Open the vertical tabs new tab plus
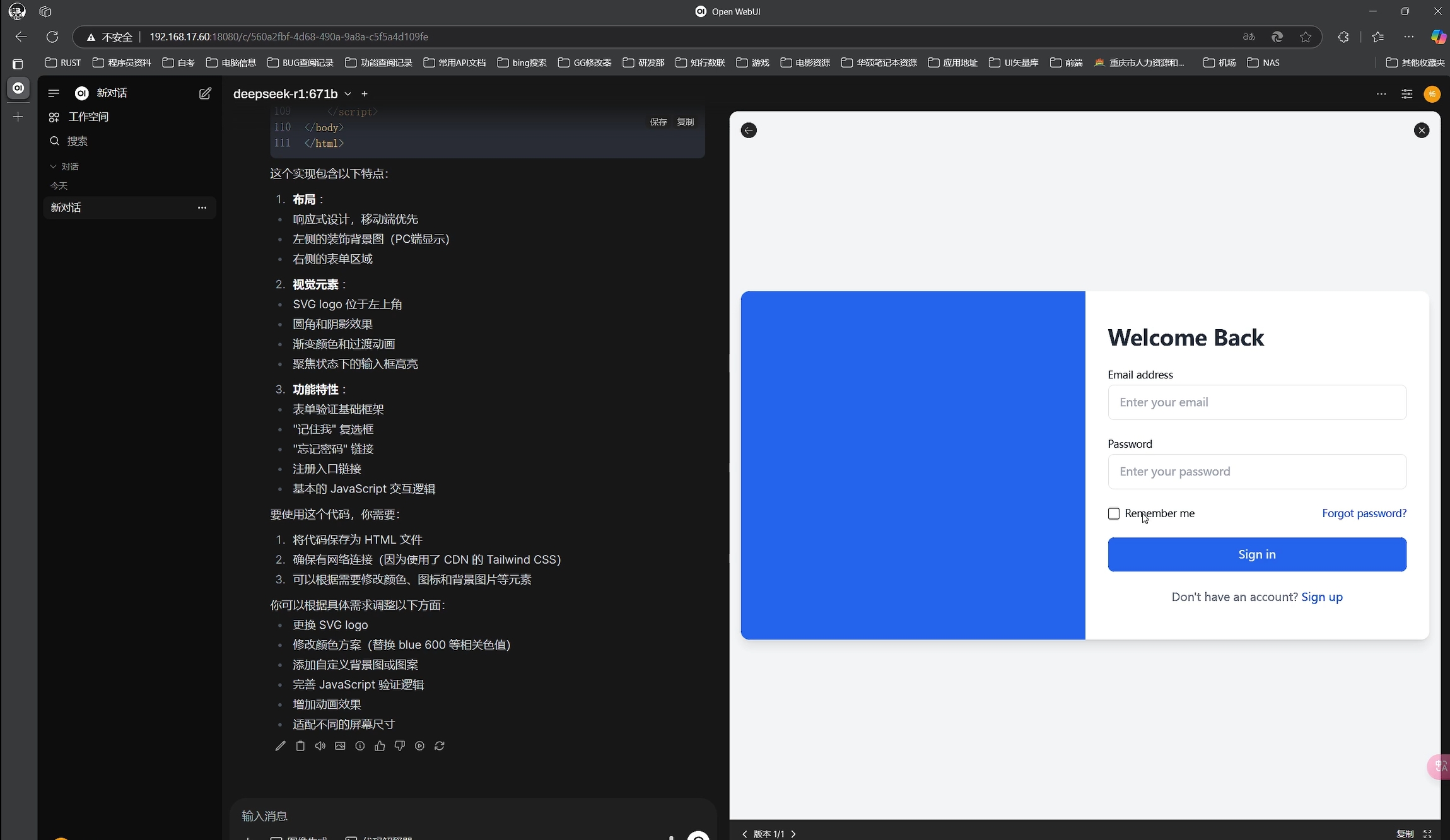 [18, 117]
